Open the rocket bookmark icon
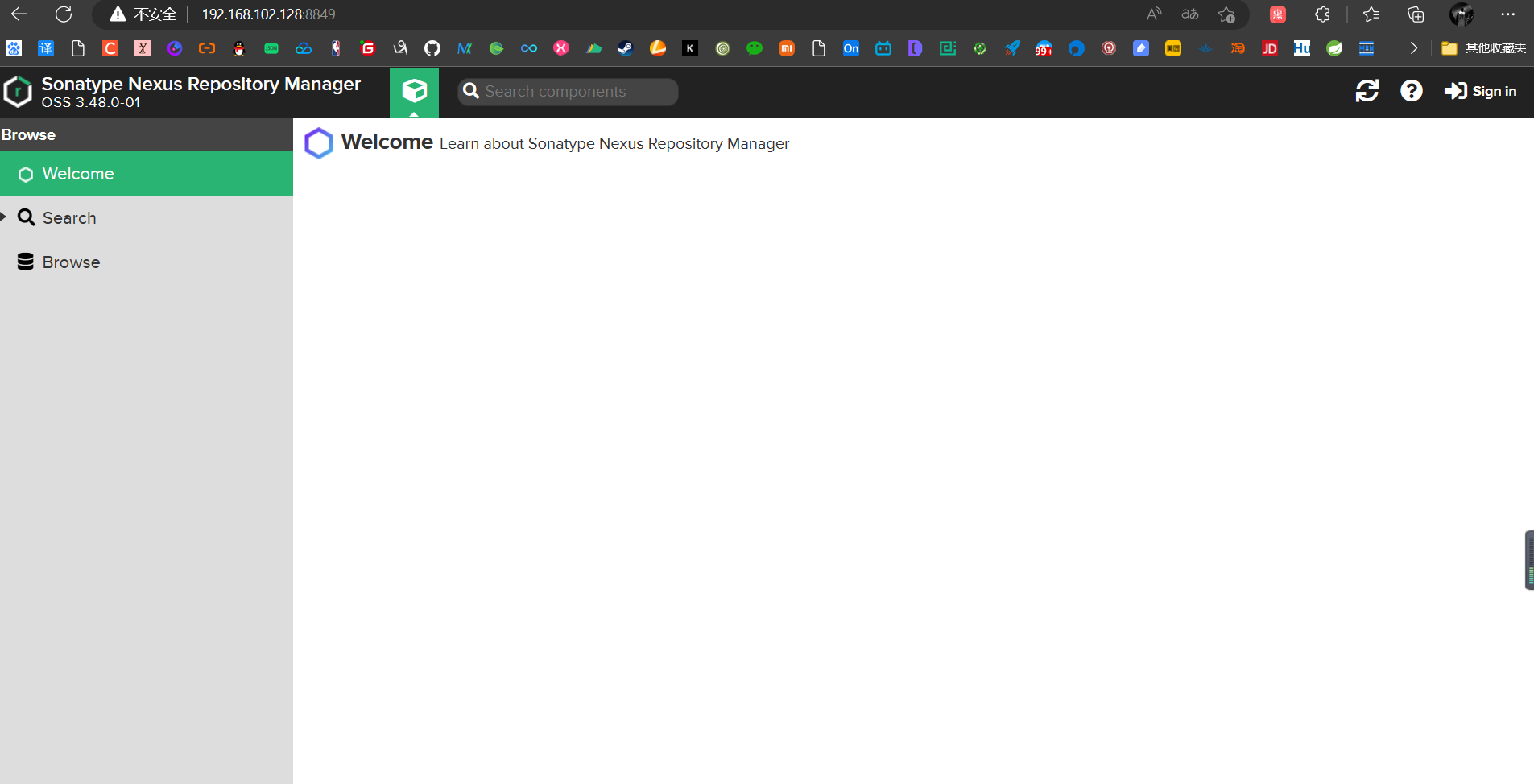 1012,48
